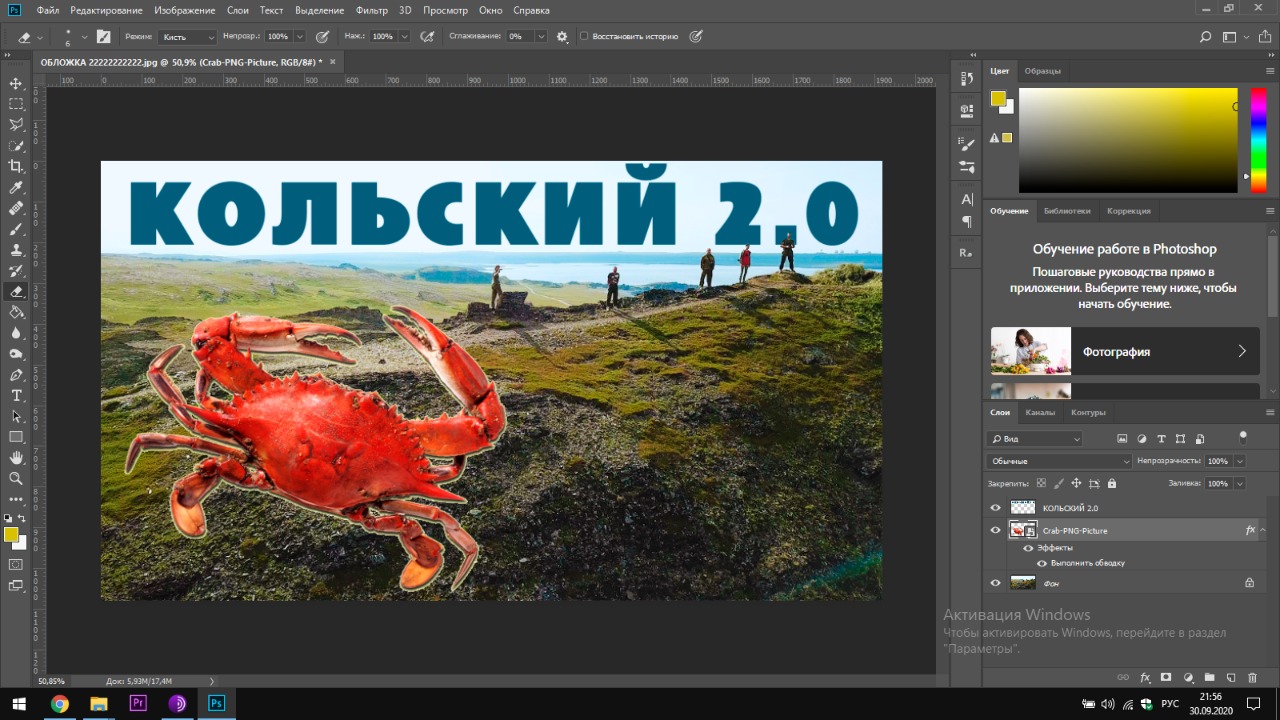Pick the Hand tool

16,457
